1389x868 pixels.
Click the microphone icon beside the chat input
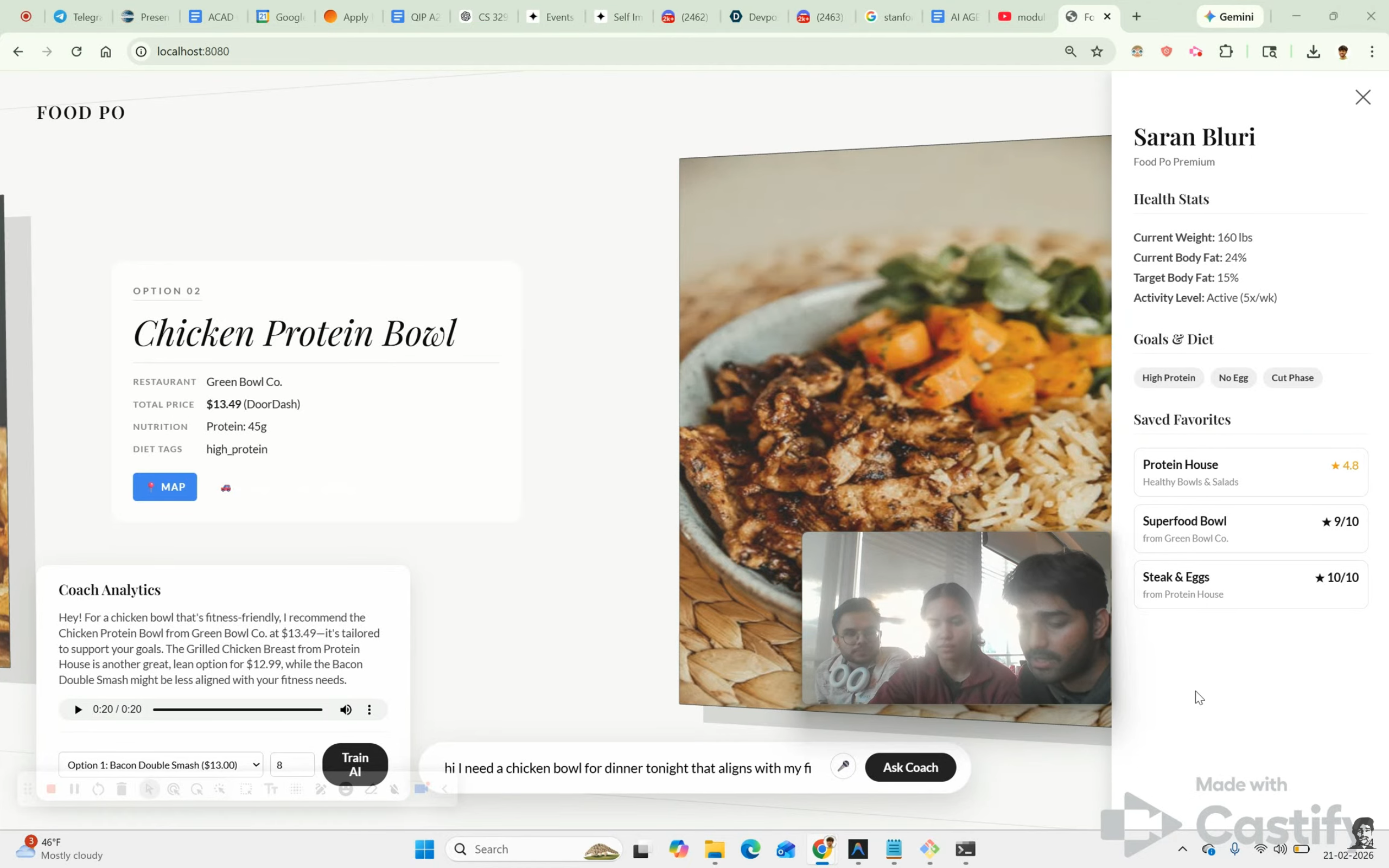[x=843, y=767]
